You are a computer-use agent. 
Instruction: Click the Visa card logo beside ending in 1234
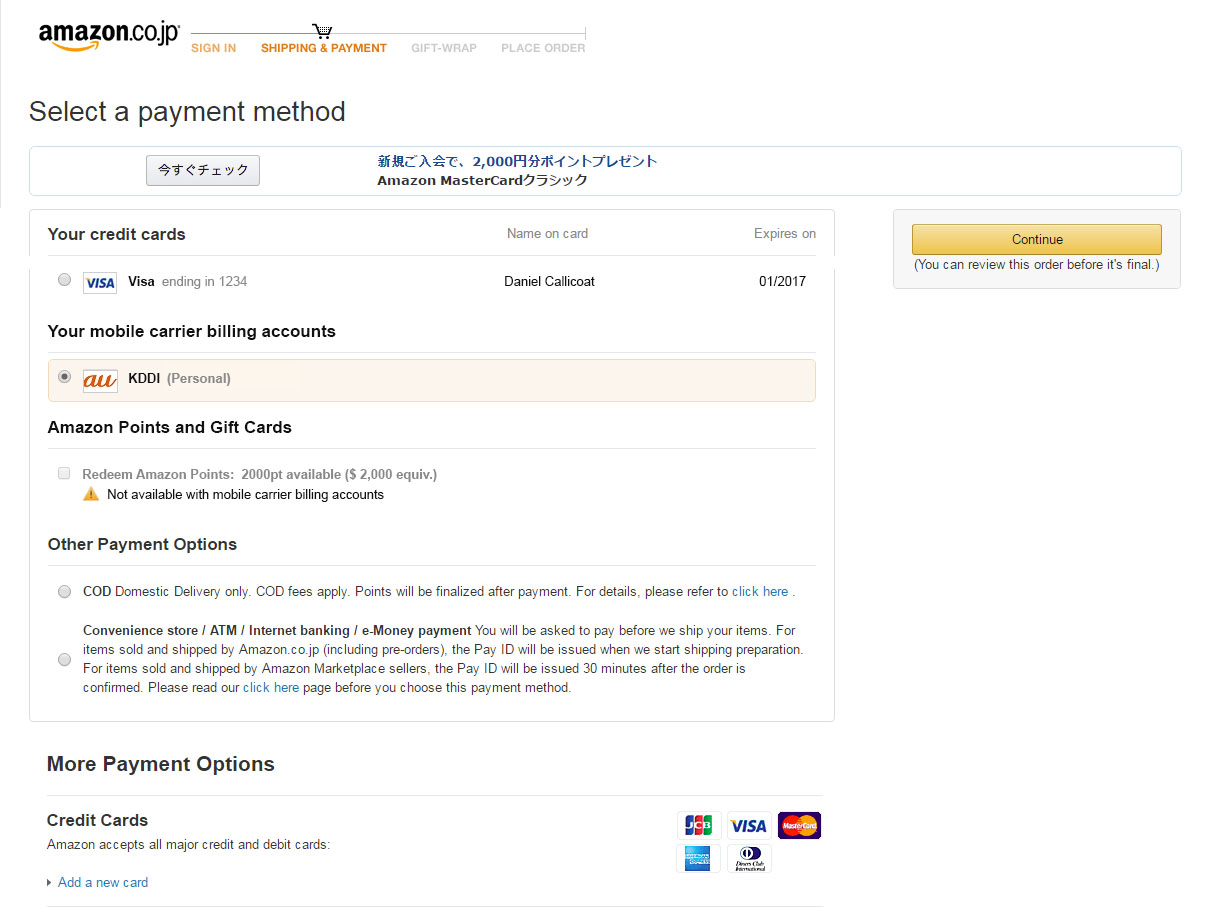pos(100,283)
